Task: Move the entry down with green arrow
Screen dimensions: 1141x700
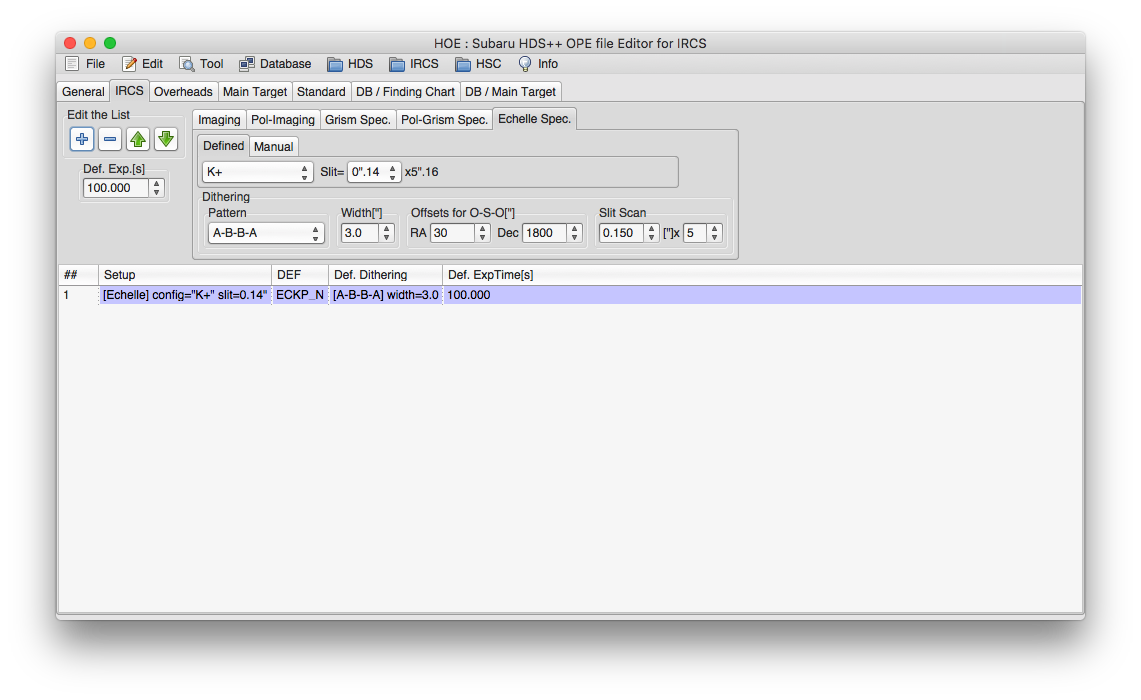Action: [x=166, y=139]
